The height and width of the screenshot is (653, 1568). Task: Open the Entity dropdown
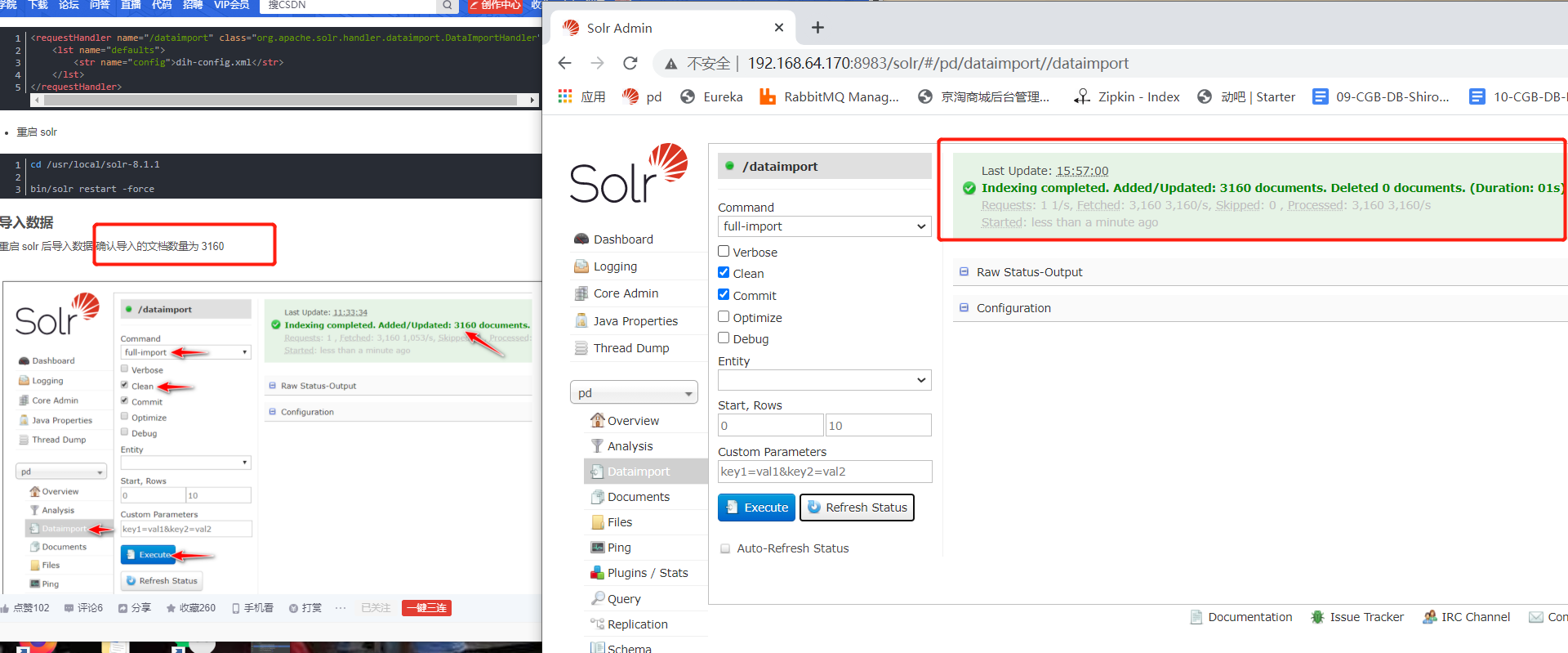point(825,380)
